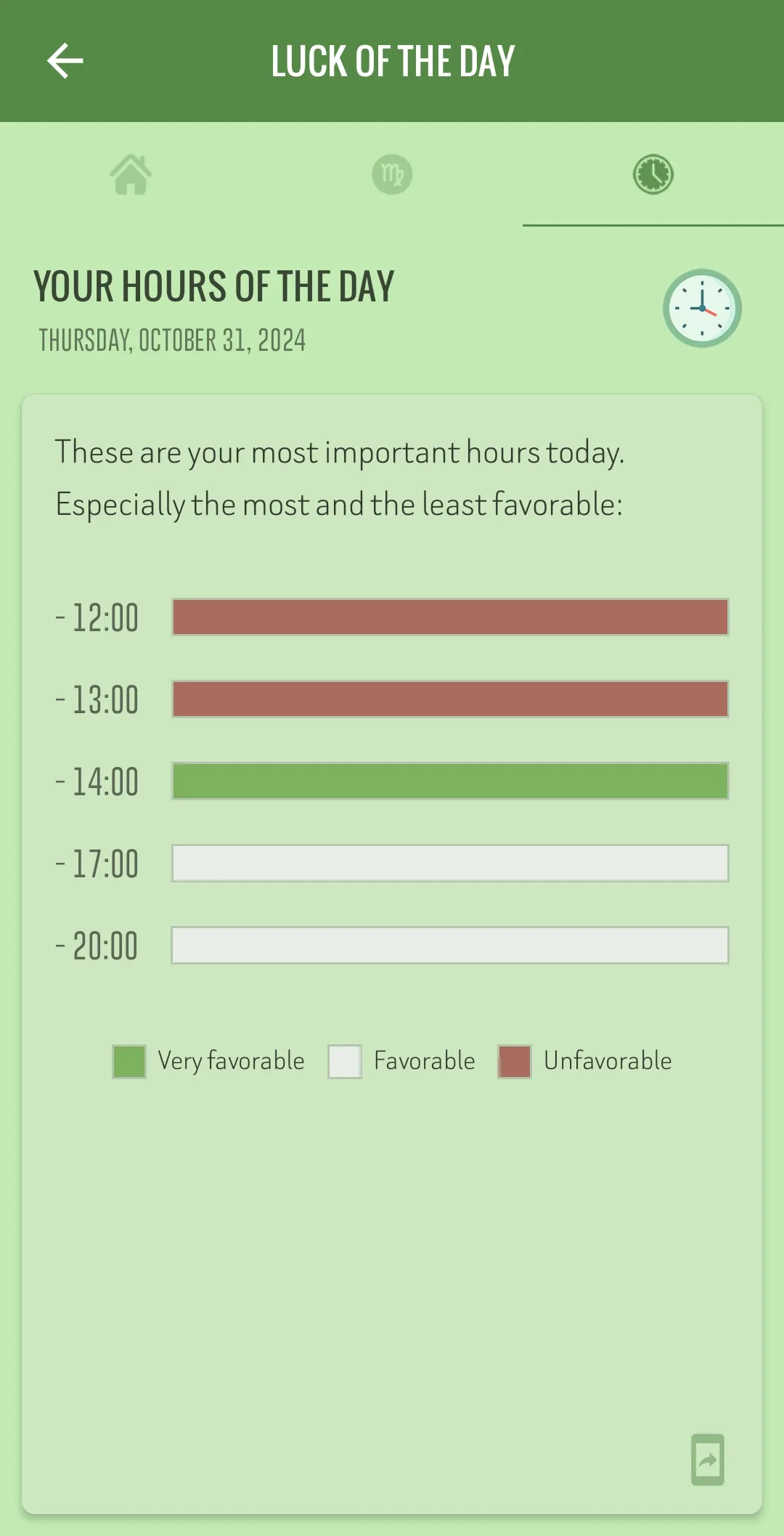Click the 'Unfavorable' legend label text

click(x=608, y=1061)
